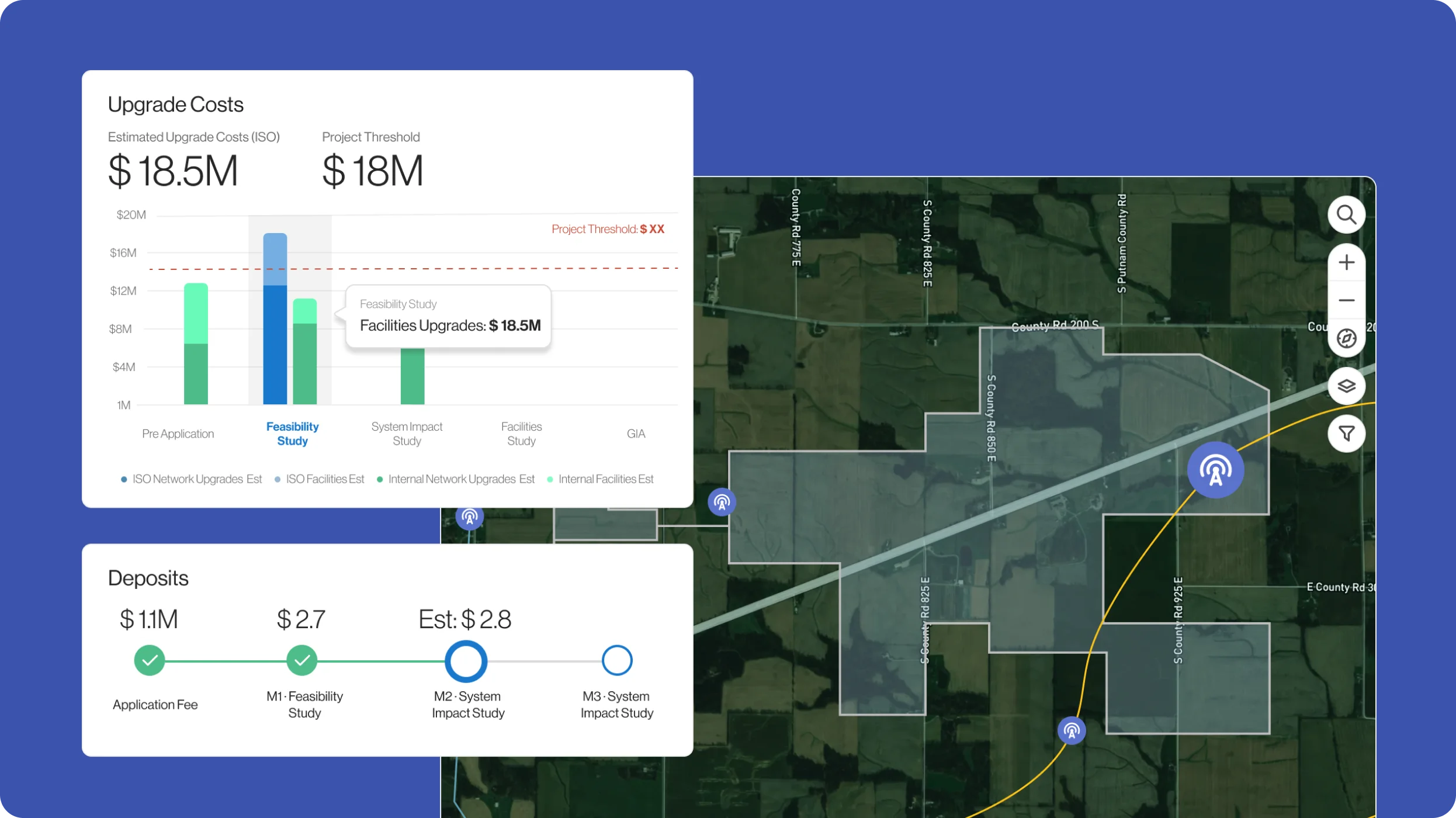Image resolution: width=1456 pixels, height=818 pixels.
Task: Click the green internal bar in Feasibility Study
Action: click(305, 351)
